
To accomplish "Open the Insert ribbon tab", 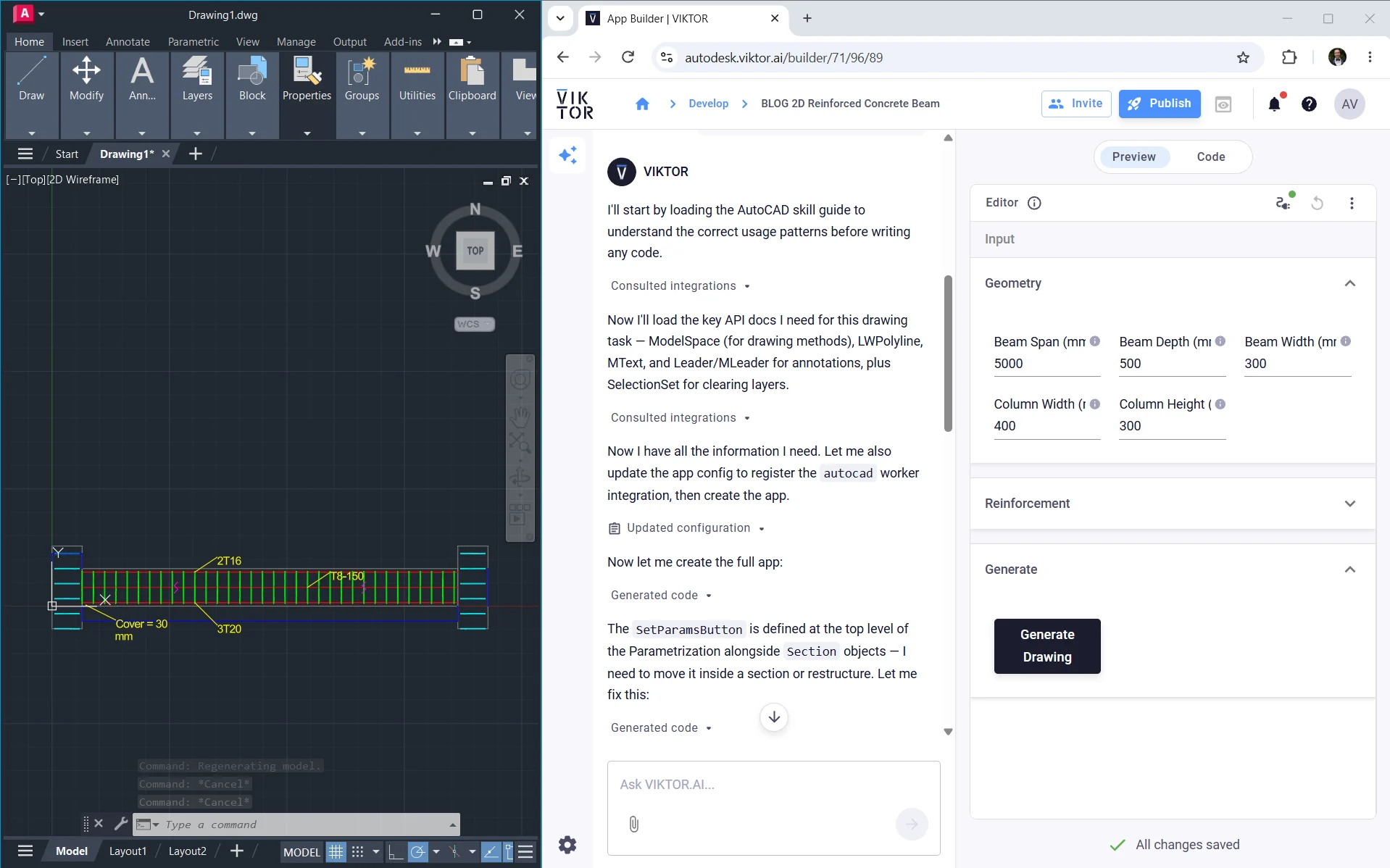I will [x=75, y=41].
